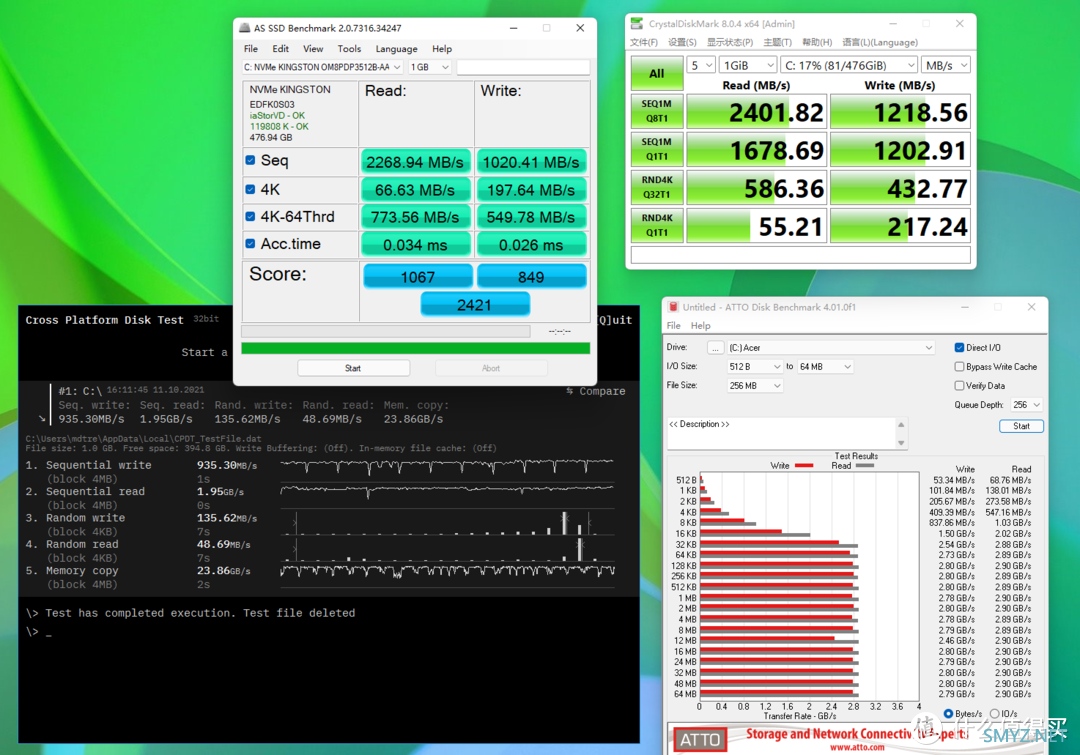Click the read score 1067
The image size is (1080, 755).
pyautogui.click(x=417, y=276)
